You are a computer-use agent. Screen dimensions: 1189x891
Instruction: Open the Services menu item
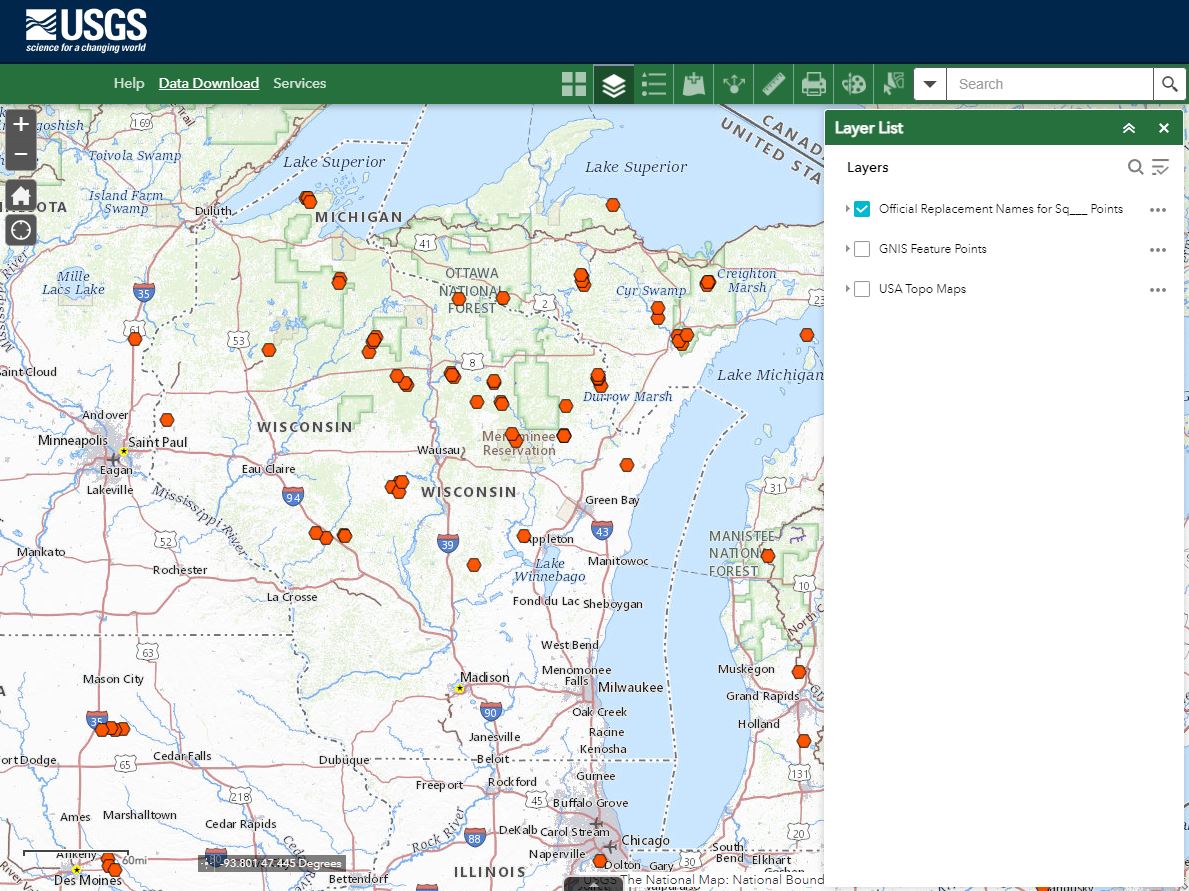tap(300, 84)
